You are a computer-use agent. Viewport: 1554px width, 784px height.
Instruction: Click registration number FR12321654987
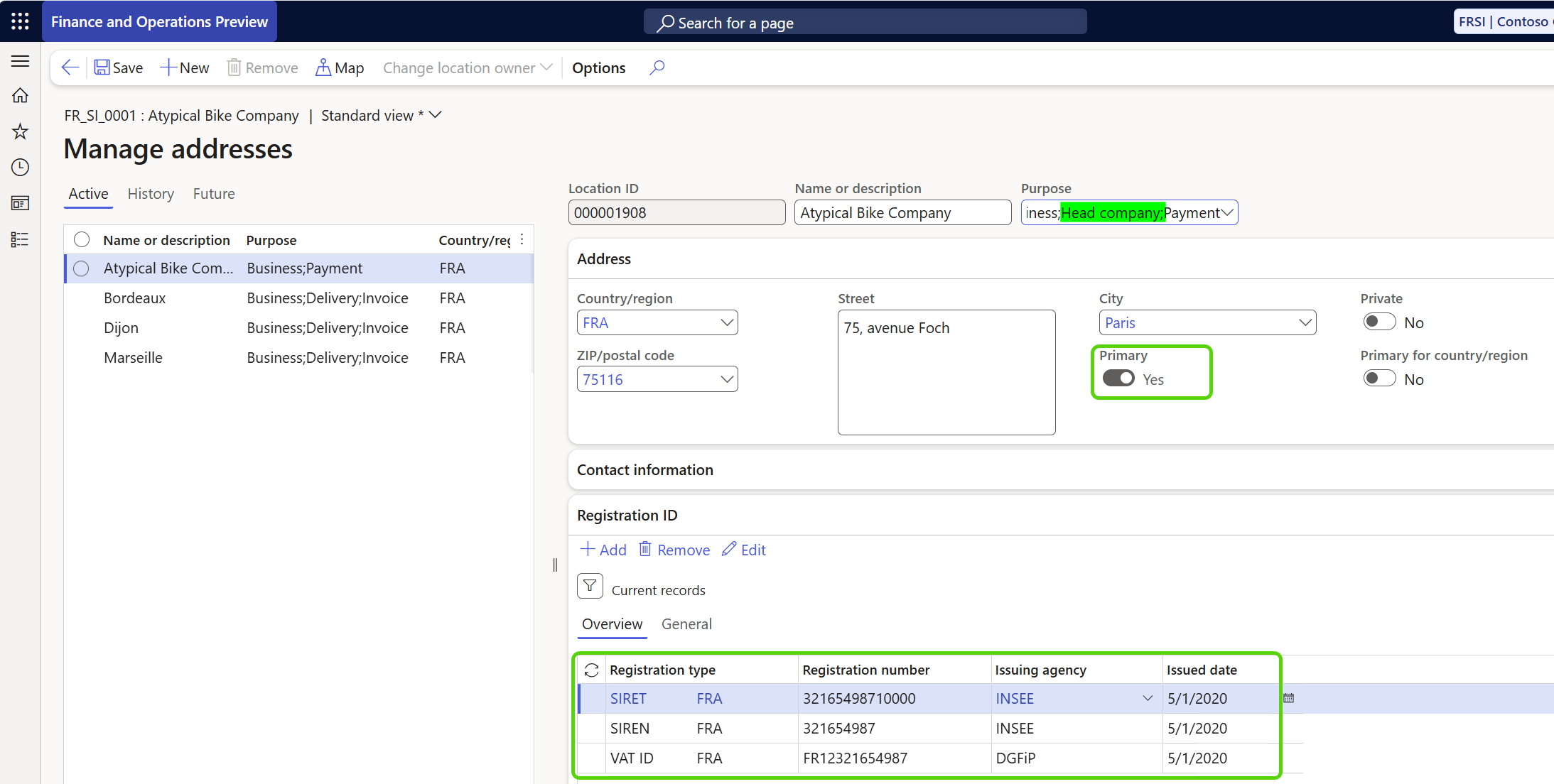point(855,758)
